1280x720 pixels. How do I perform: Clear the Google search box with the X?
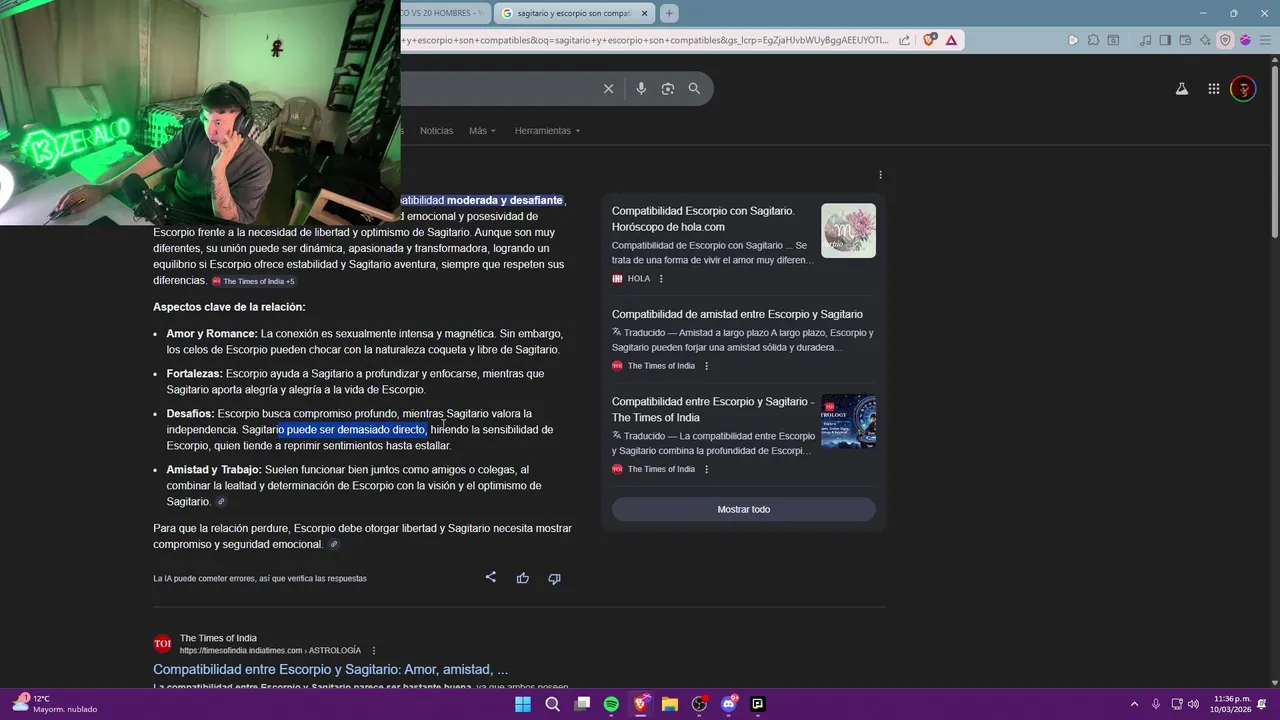pos(608,89)
